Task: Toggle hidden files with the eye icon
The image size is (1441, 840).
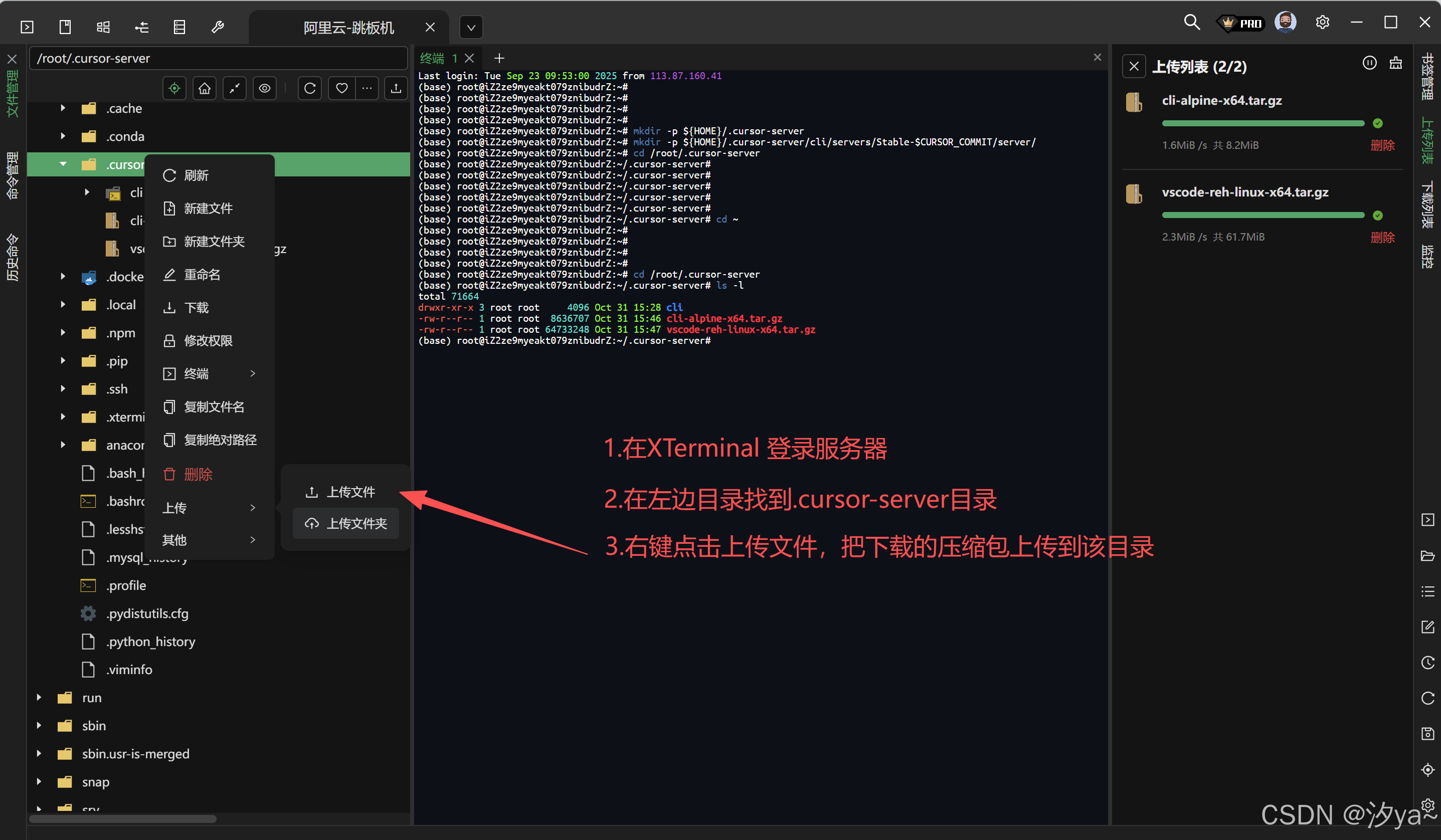Action: tap(264, 88)
